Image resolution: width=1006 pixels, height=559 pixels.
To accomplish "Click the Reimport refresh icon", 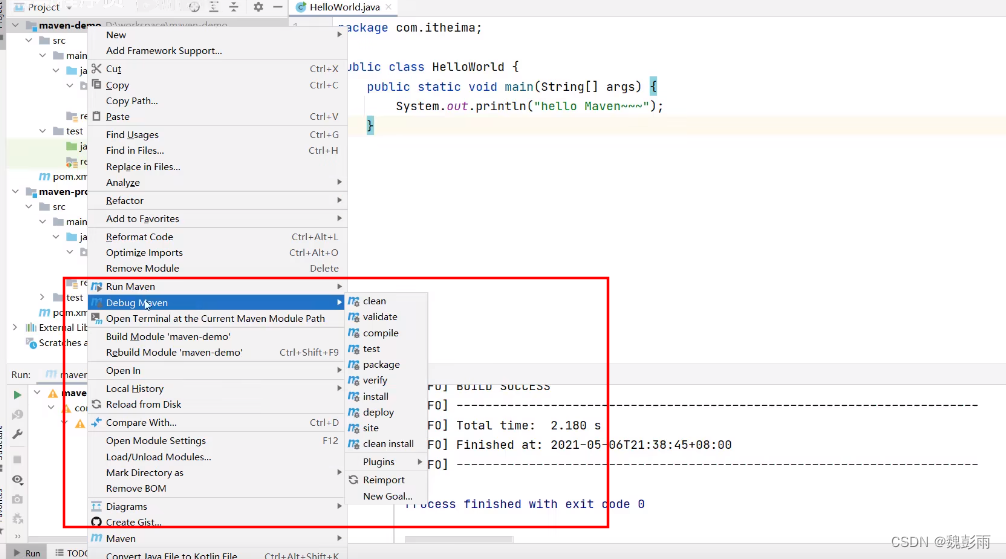I will (x=354, y=479).
